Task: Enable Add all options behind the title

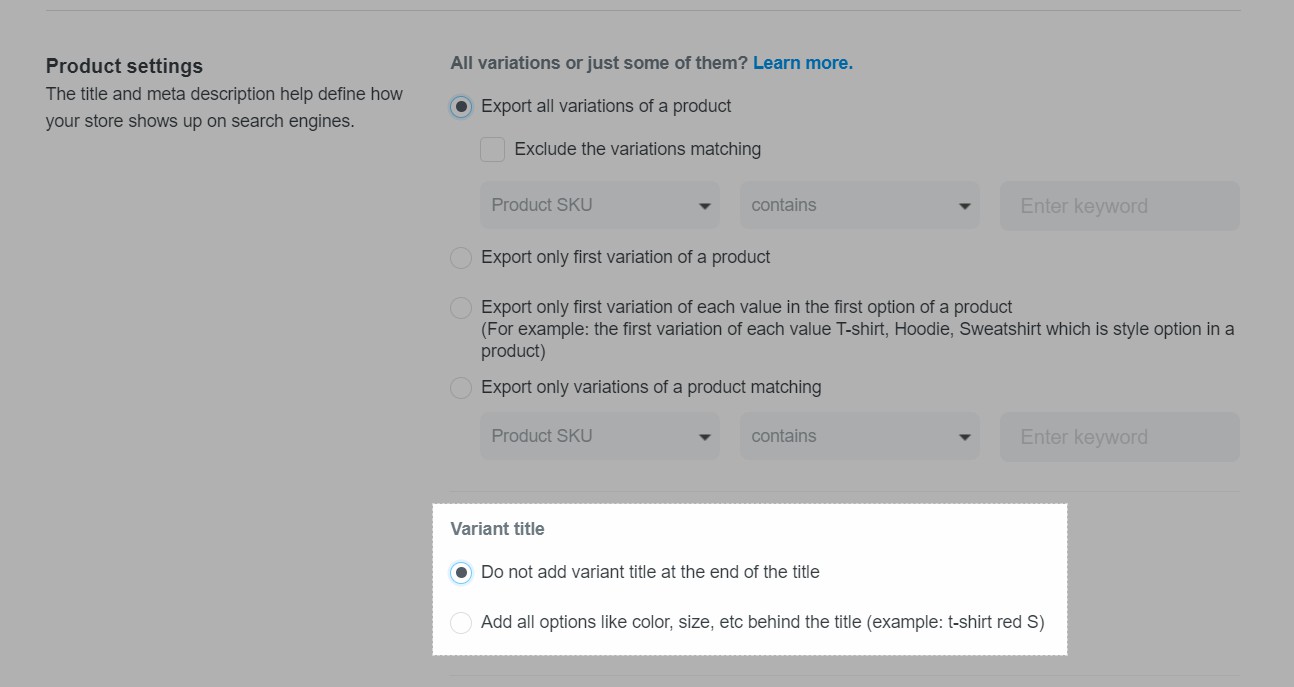Action: pyautogui.click(x=461, y=623)
